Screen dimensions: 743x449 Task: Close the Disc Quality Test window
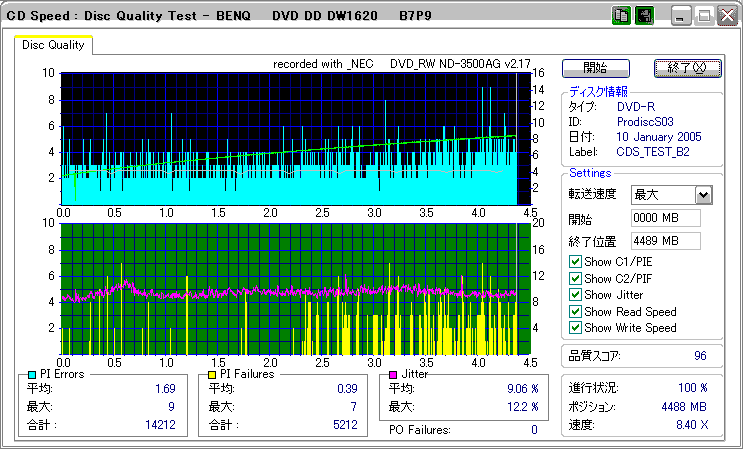[726, 16]
